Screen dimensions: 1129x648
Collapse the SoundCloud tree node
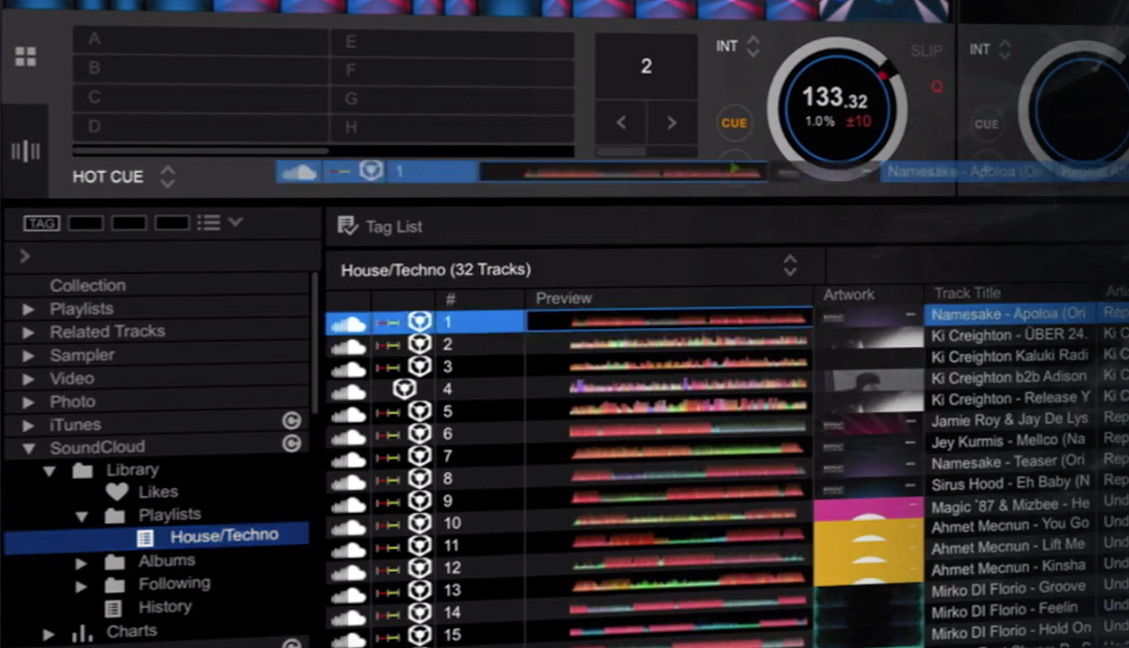28,448
